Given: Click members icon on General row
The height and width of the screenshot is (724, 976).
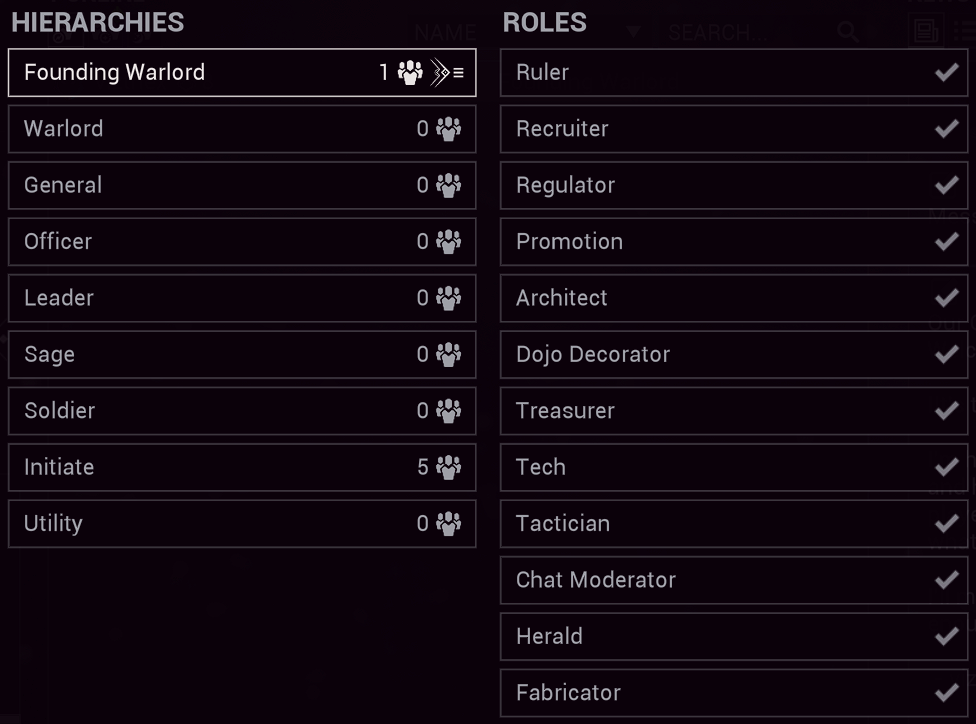Looking at the screenshot, I should point(449,185).
